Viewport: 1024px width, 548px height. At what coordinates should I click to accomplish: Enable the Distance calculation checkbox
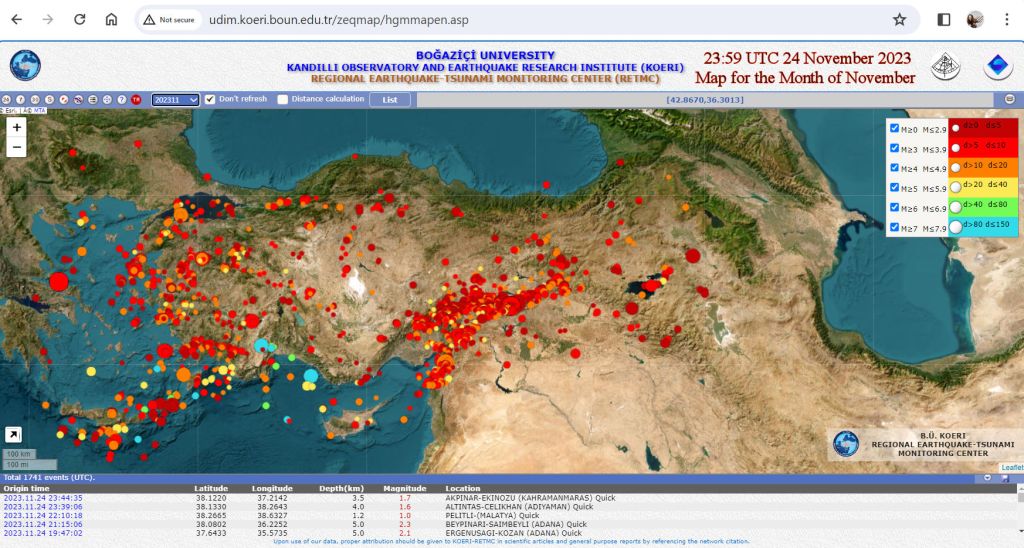[283, 99]
